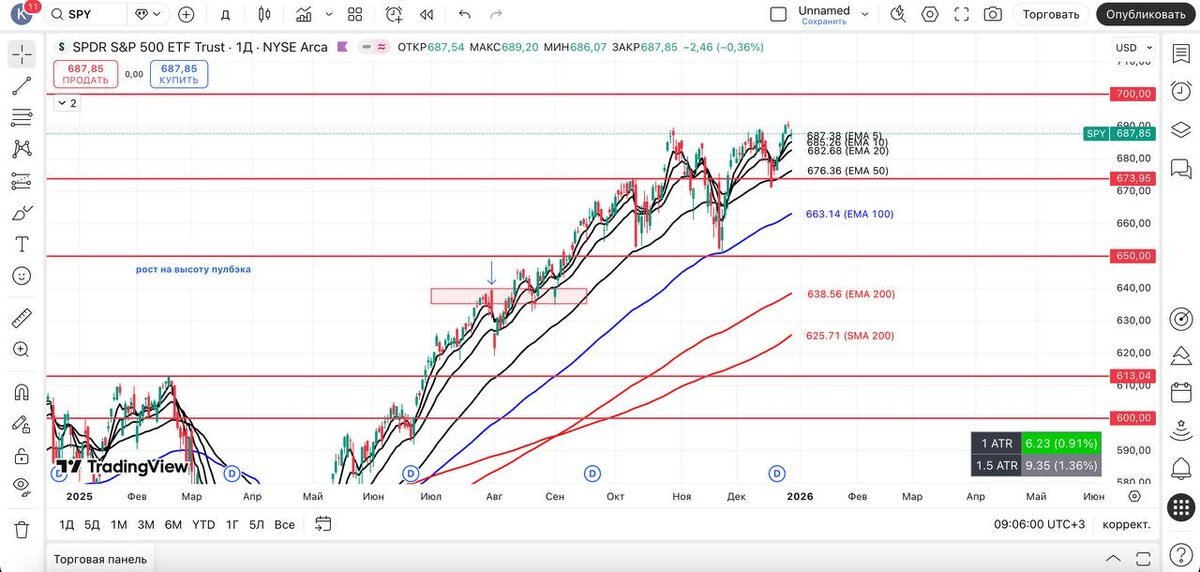Select the 1Г time range
This screenshot has width=1200, height=572.
(232, 524)
